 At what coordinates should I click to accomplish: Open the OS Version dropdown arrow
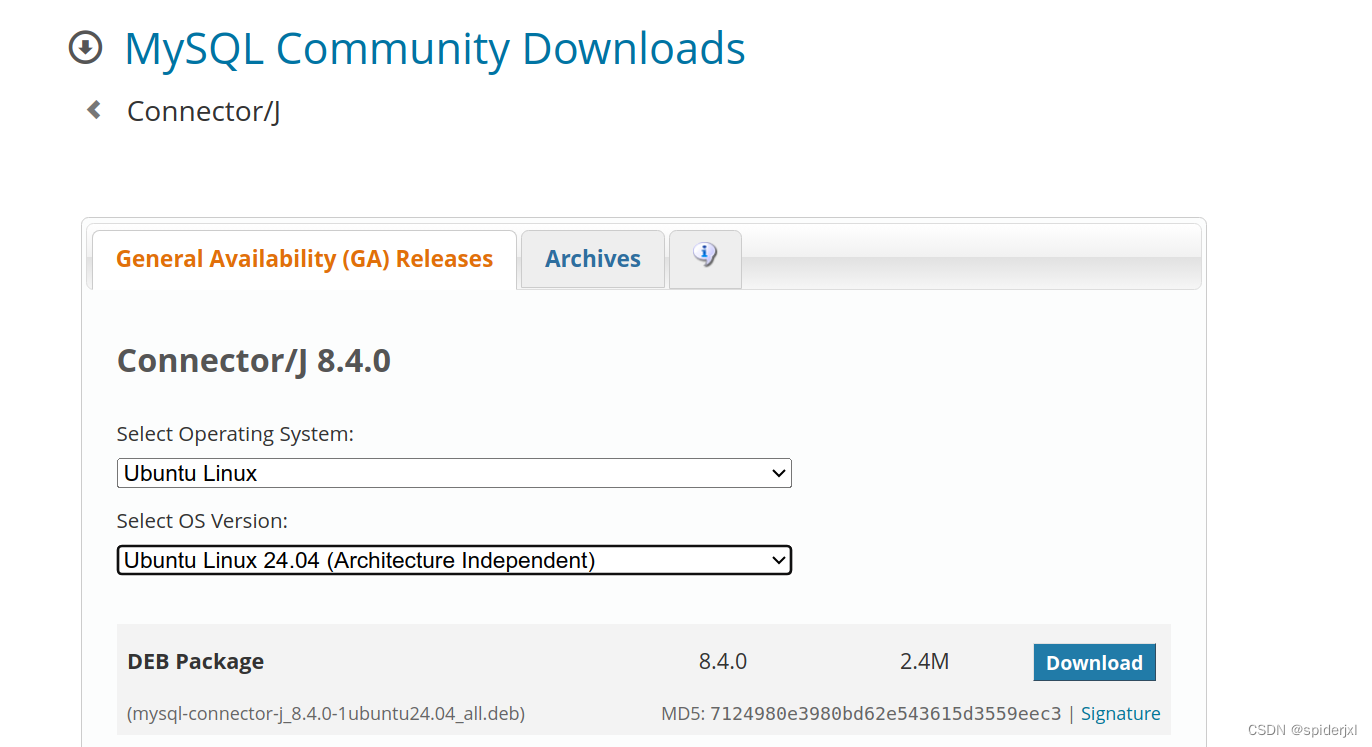click(779, 560)
